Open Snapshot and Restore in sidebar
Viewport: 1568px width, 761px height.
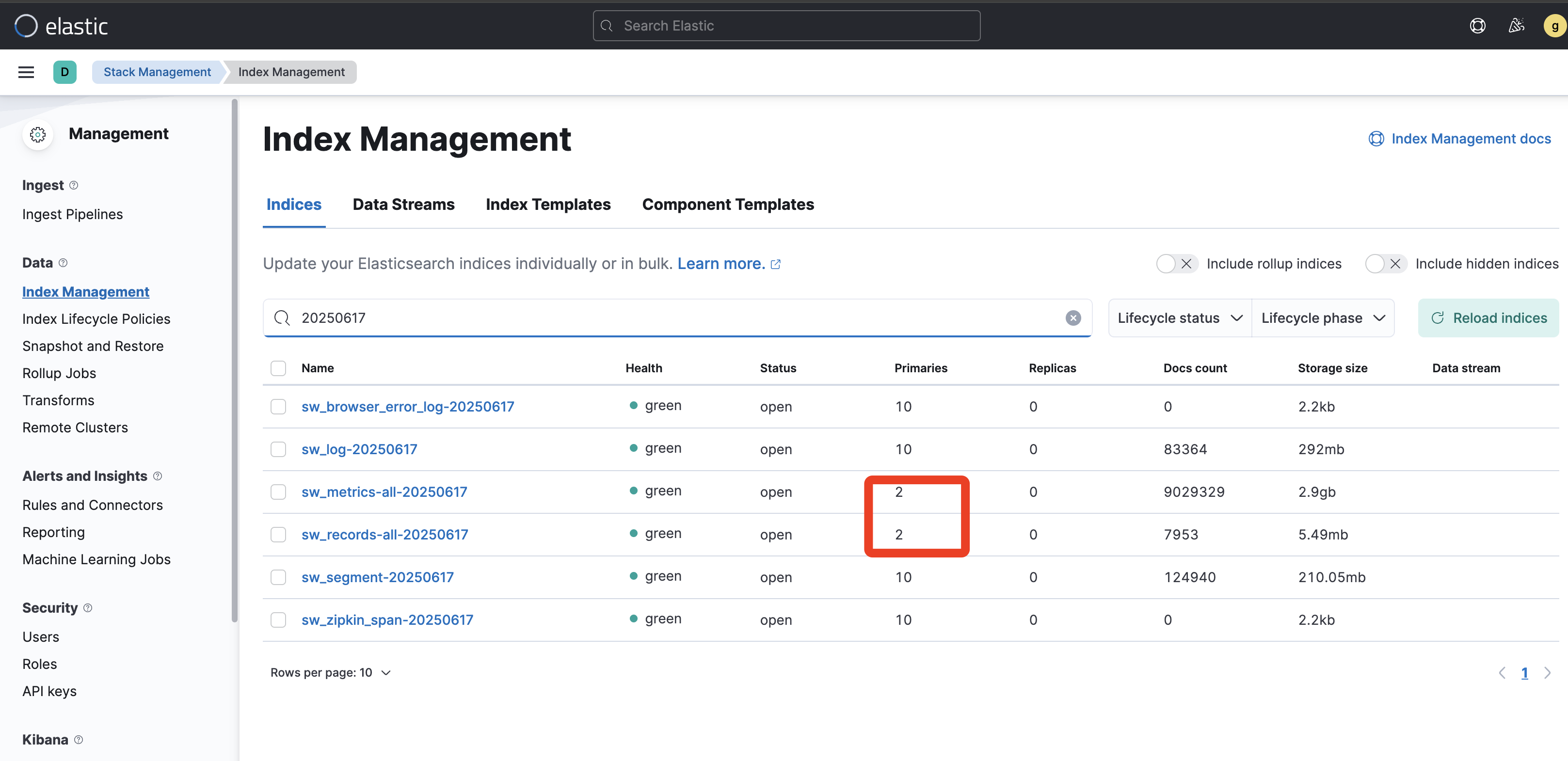(x=93, y=346)
